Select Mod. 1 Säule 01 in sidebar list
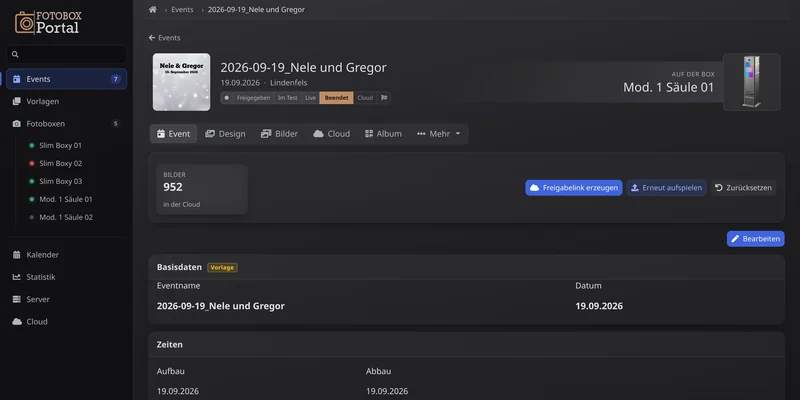 tap(66, 199)
